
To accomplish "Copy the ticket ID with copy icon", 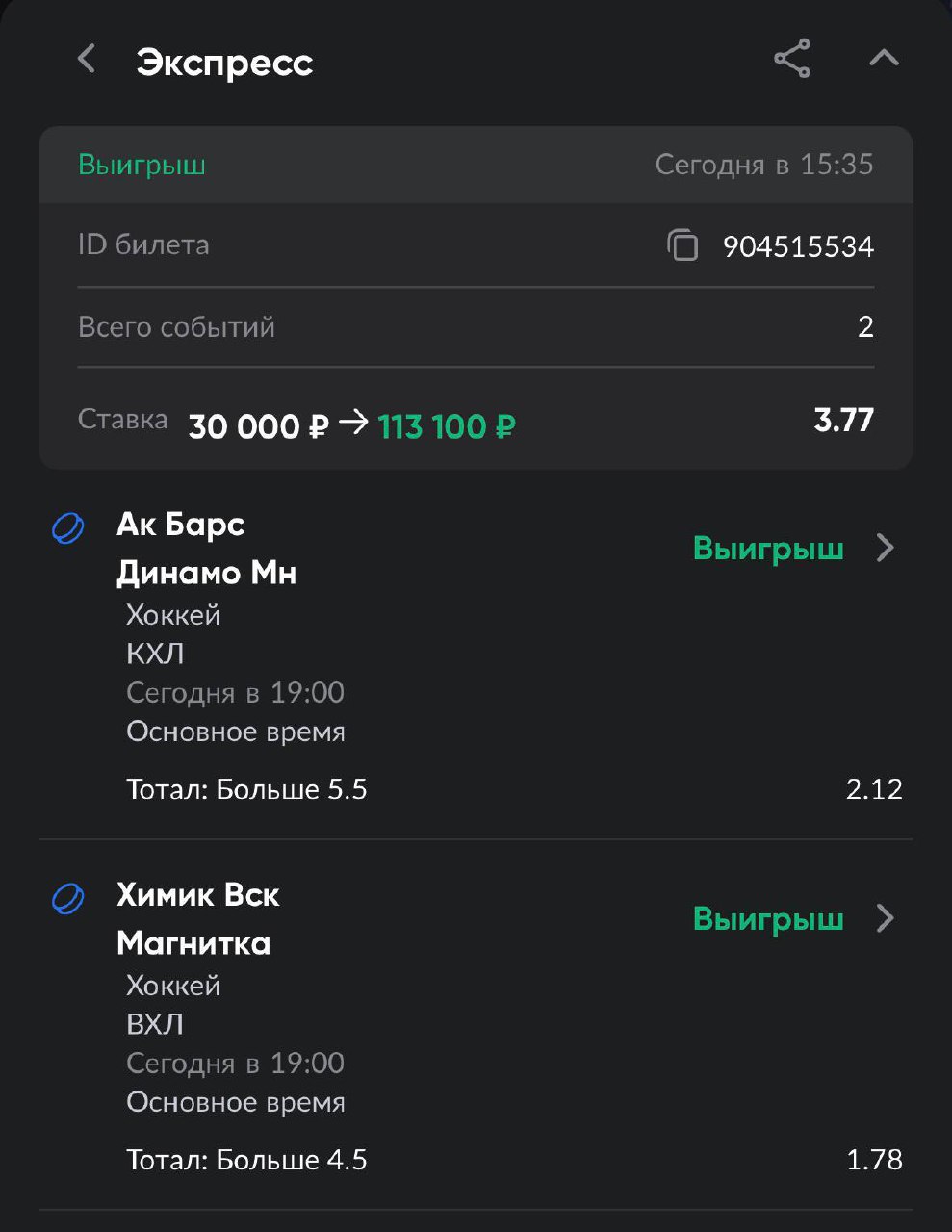I will [682, 245].
